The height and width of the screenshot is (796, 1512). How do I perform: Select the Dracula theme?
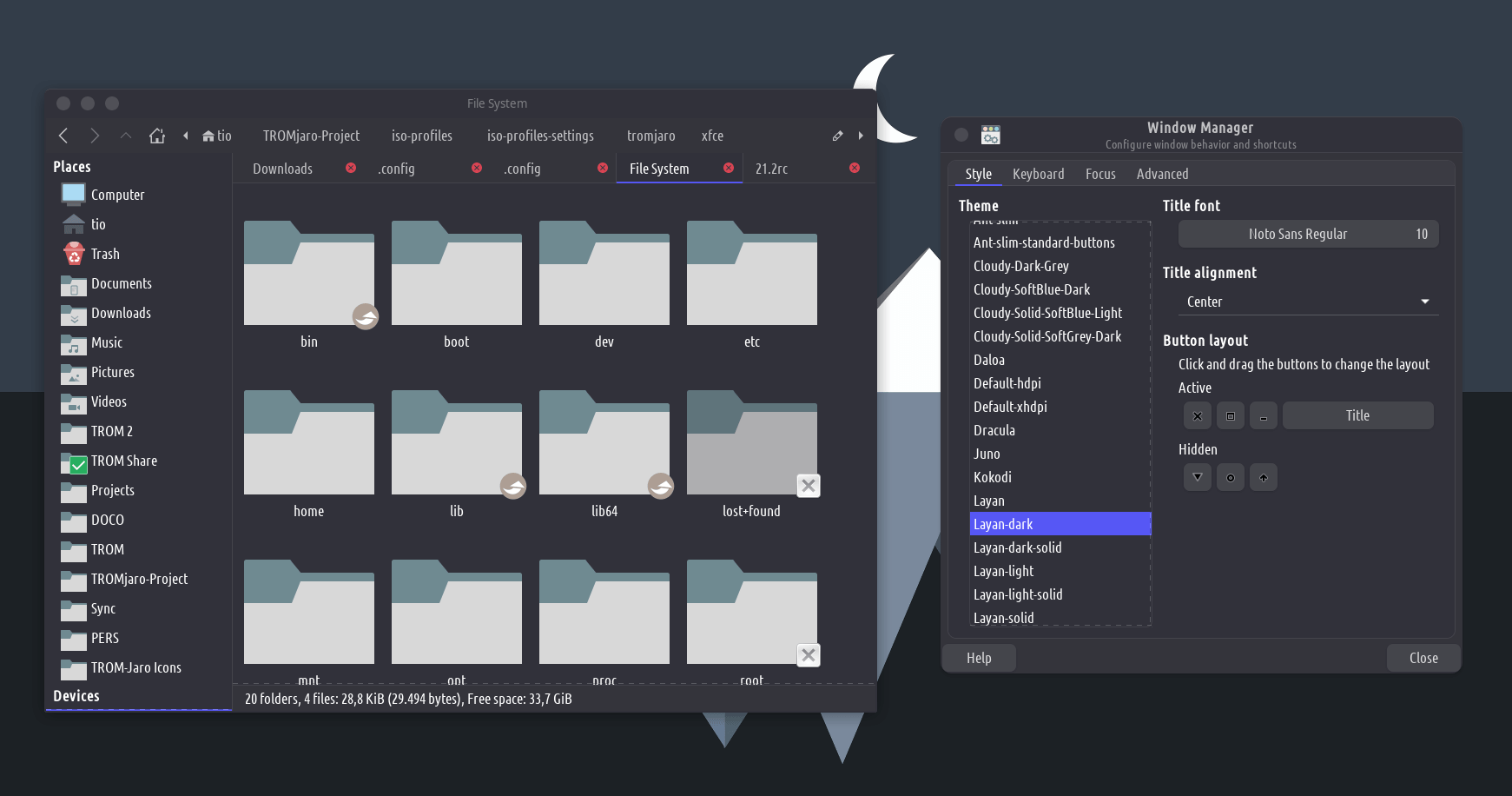pos(994,430)
